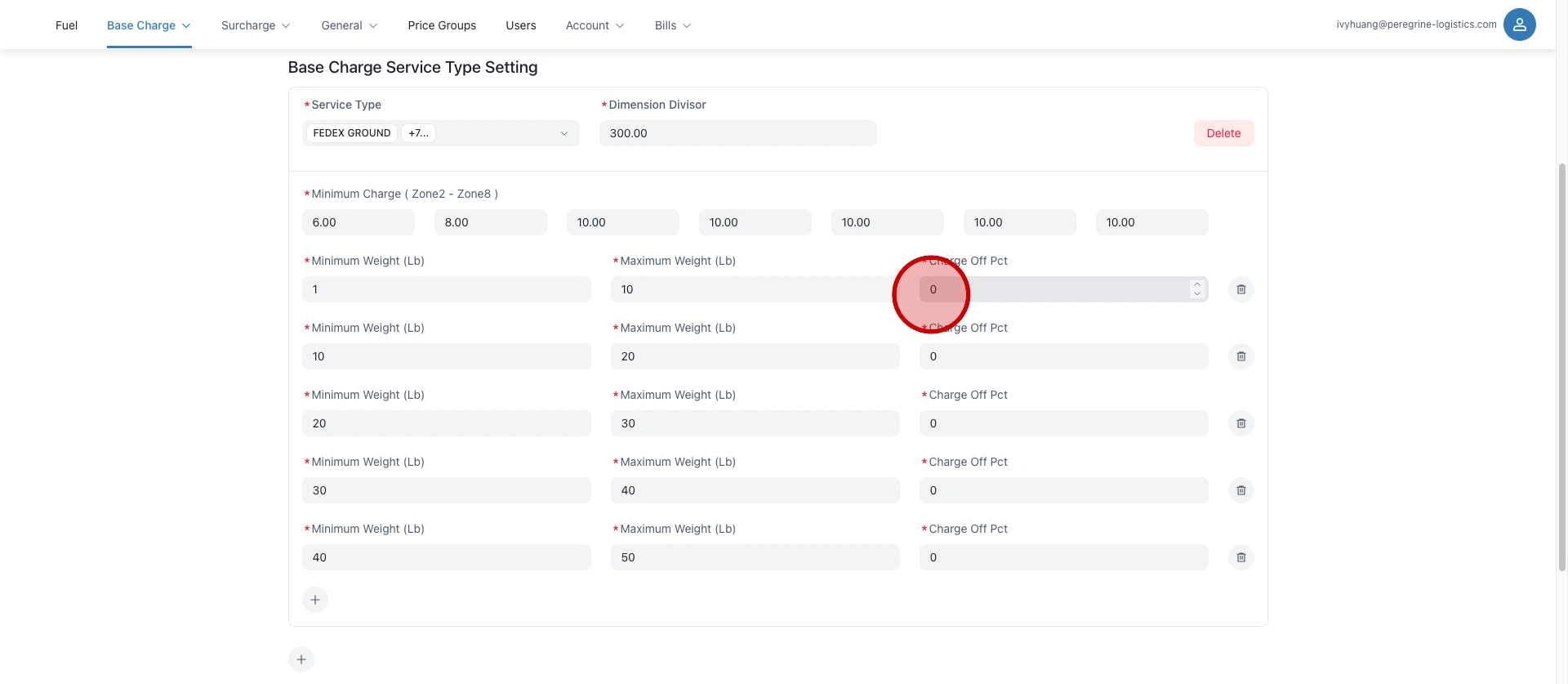
Task: Delete the 40–50 lb weight row
Action: (x=1241, y=557)
